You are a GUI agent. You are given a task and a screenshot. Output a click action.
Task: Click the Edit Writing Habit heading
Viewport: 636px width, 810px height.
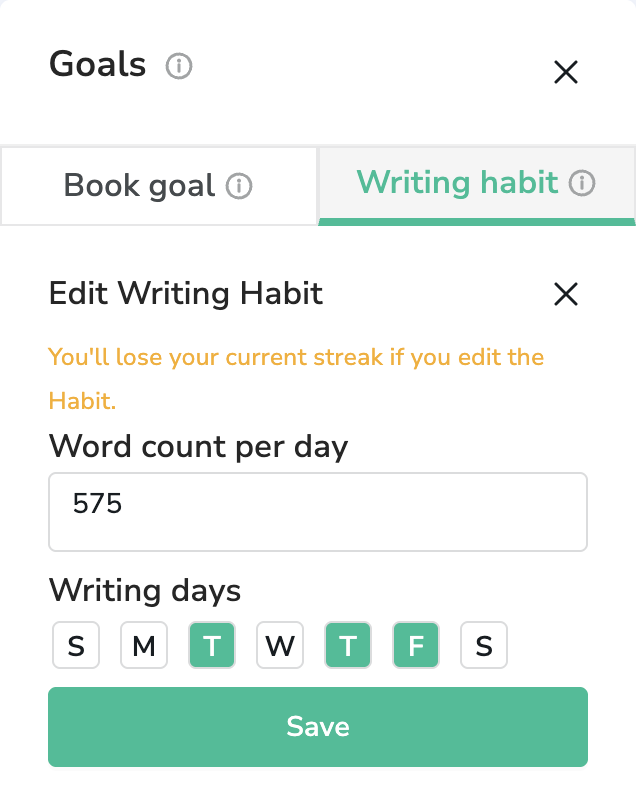click(x=186, y=294)
